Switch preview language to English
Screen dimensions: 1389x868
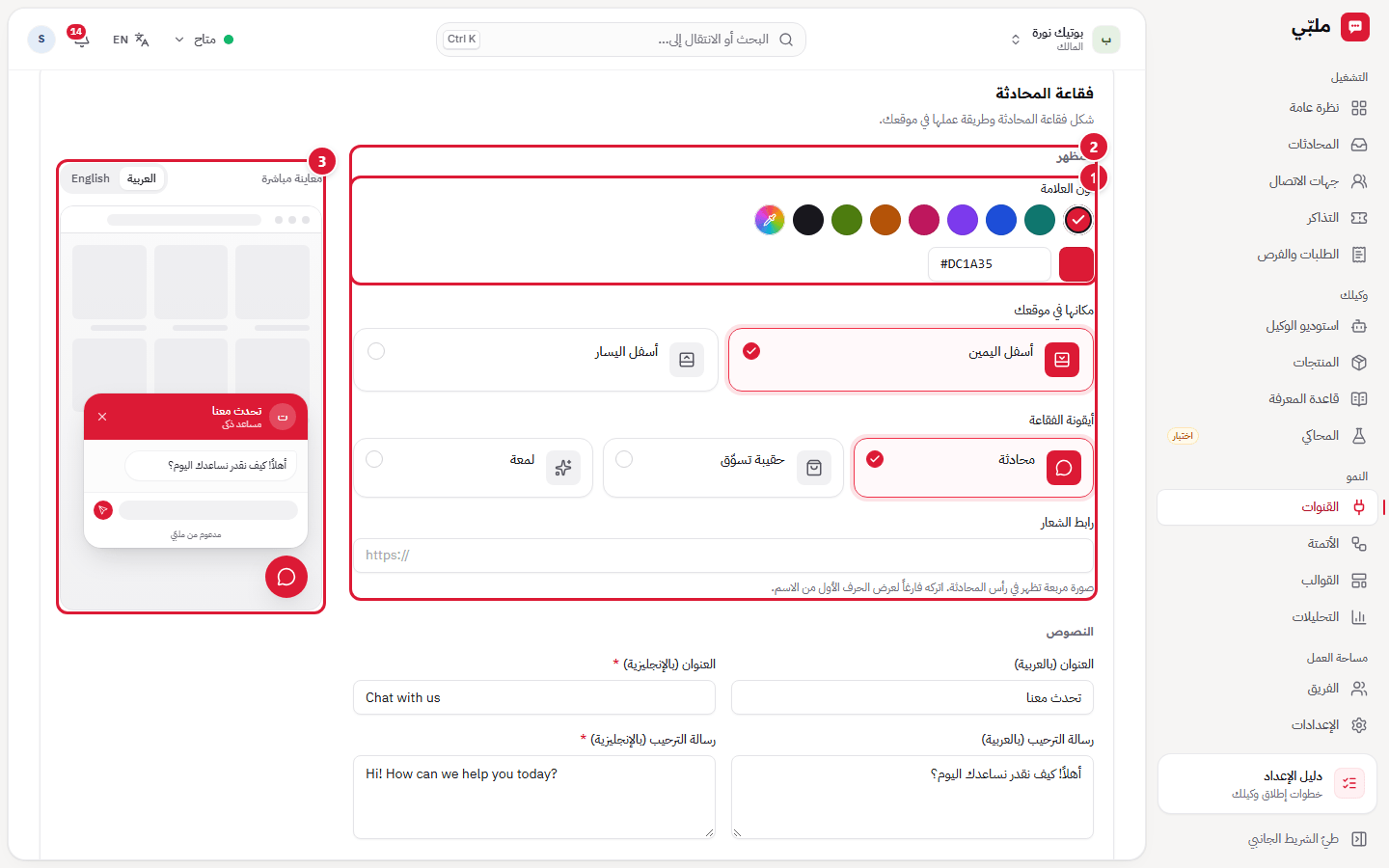click(x=91, y=178)
